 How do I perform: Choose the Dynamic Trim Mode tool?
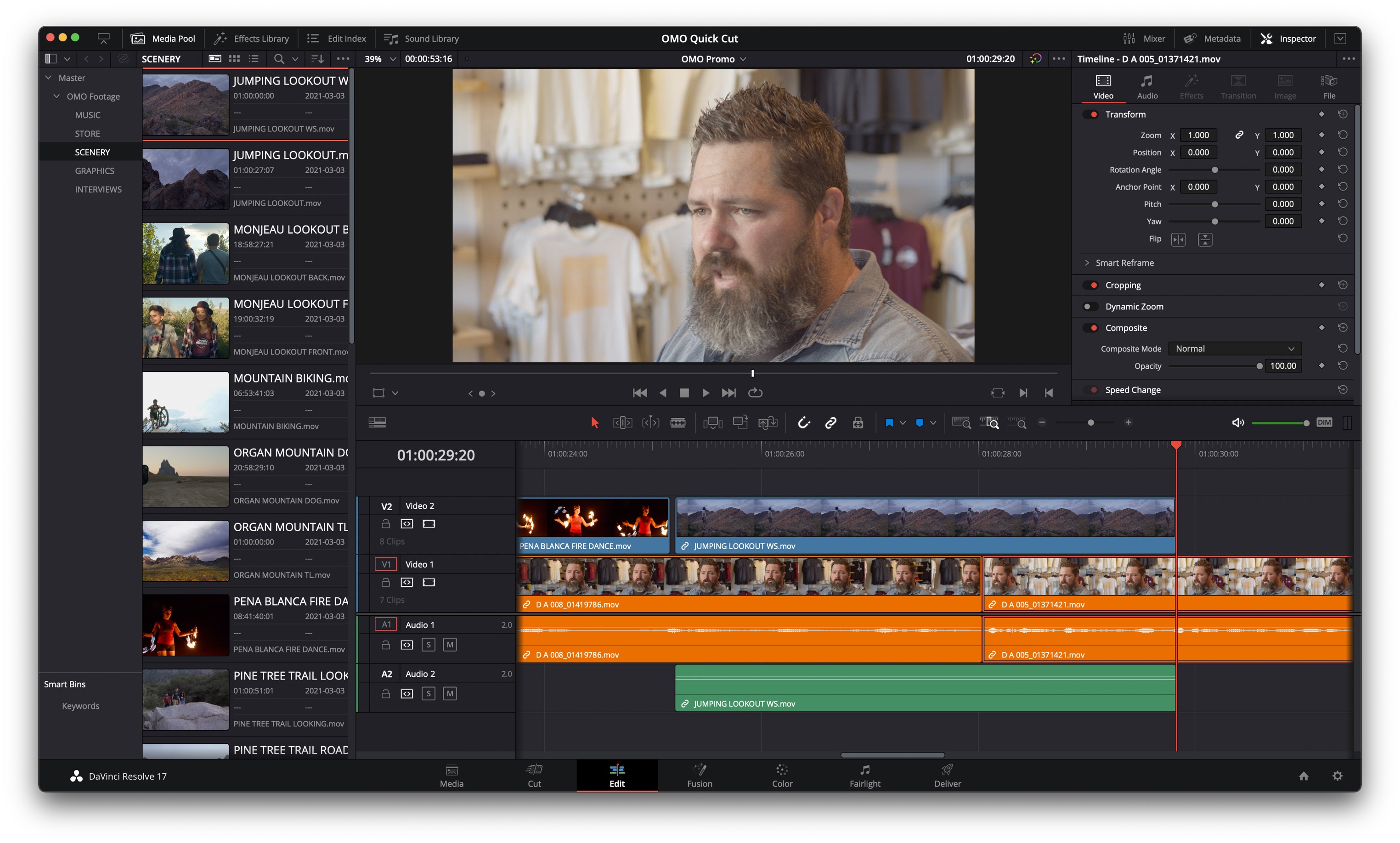click(x=650, y=422)
